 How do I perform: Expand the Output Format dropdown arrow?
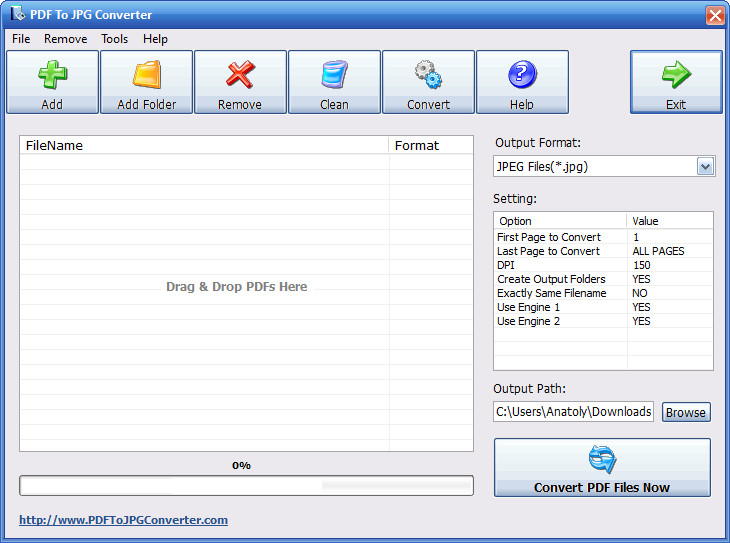pyautogui.click(x=705, y=167)
